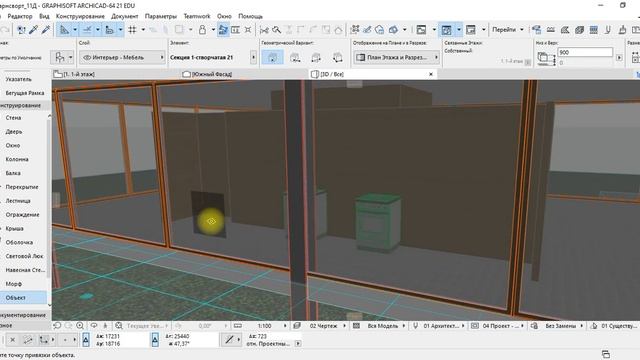Click the blue grid schedule icon
The height and width of the screenshot is (360, 640).
[593, 30]
